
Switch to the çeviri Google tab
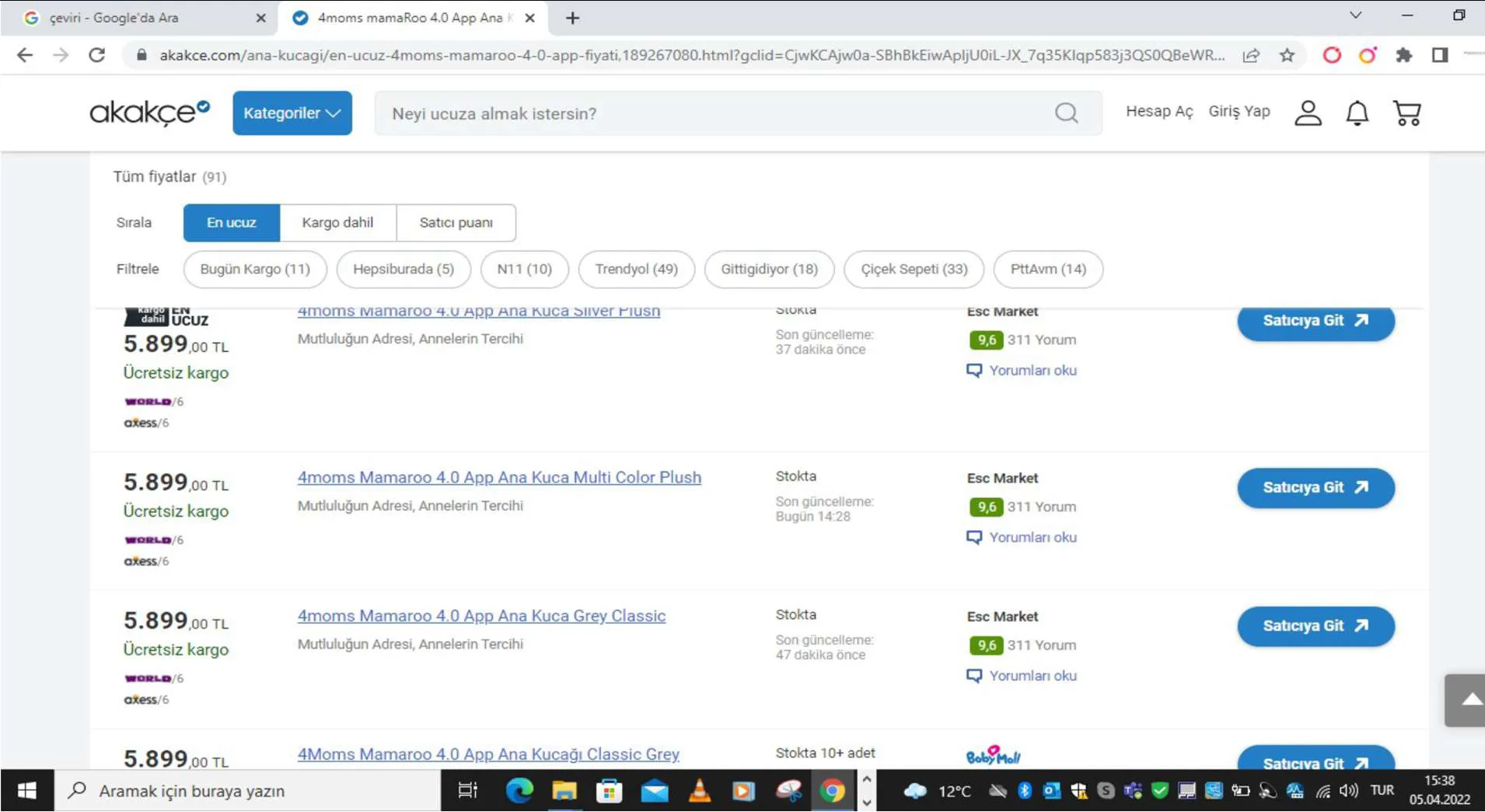point(140,18)
